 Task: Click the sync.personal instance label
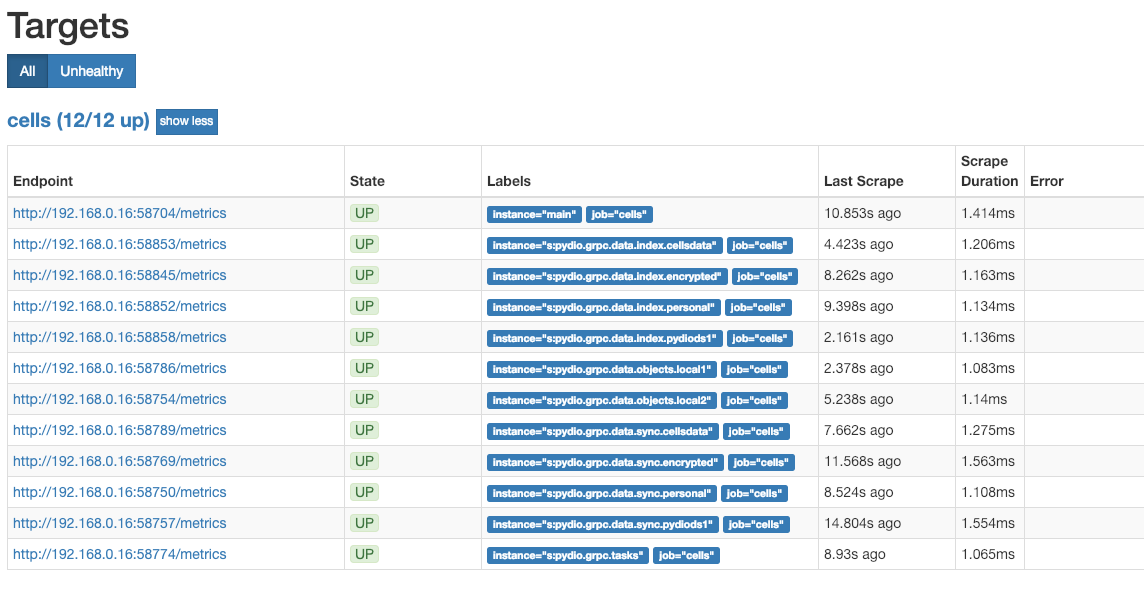coord(602,493)
